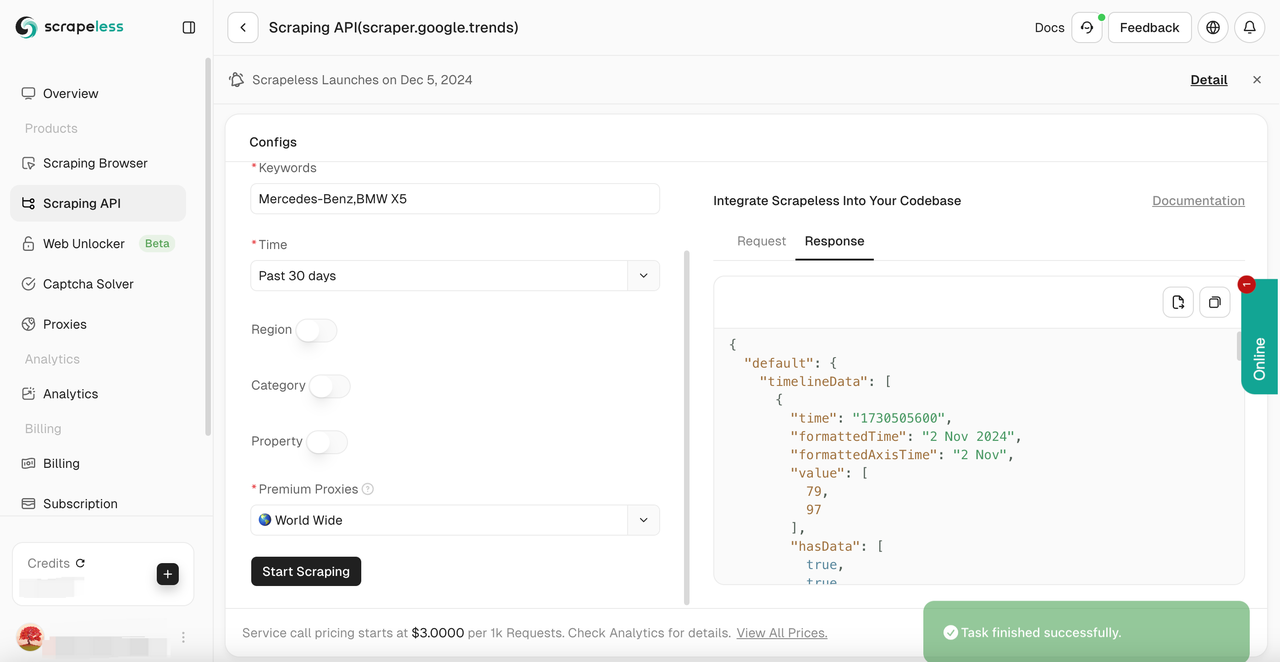
Task: Turn on the Category switch
Action: point(329,386)
